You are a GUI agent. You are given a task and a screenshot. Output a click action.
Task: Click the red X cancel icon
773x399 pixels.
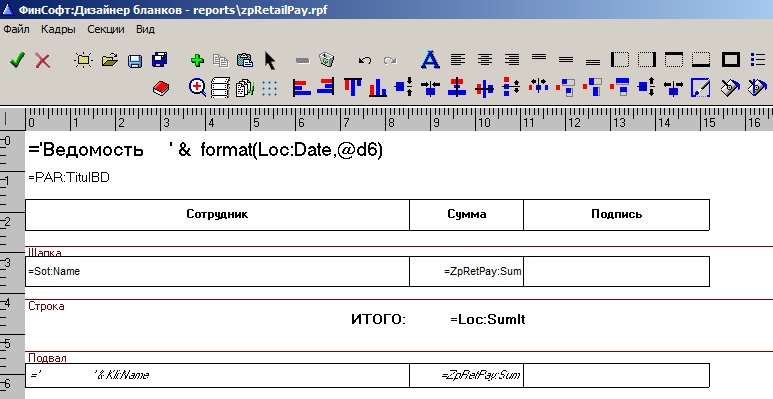[43, 60]
